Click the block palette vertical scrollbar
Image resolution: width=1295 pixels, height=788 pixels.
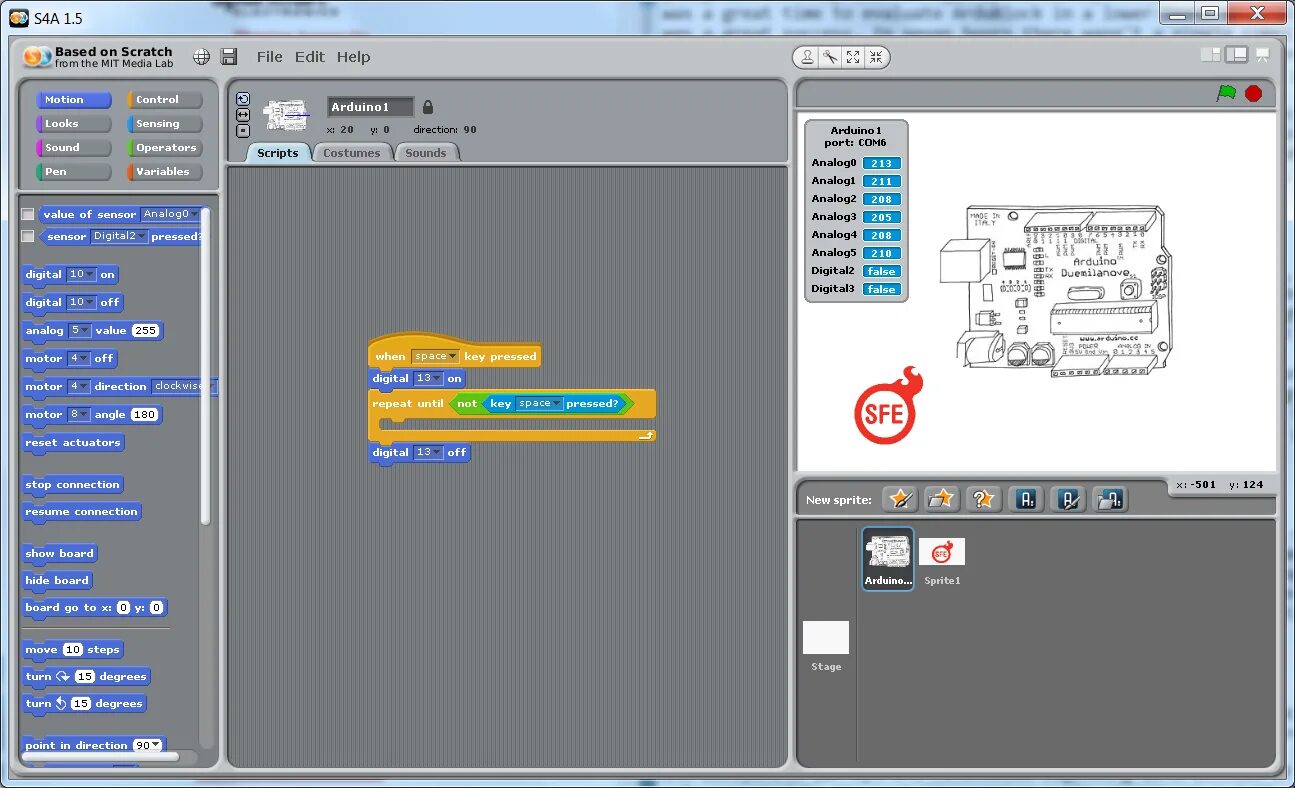[205, 365]
